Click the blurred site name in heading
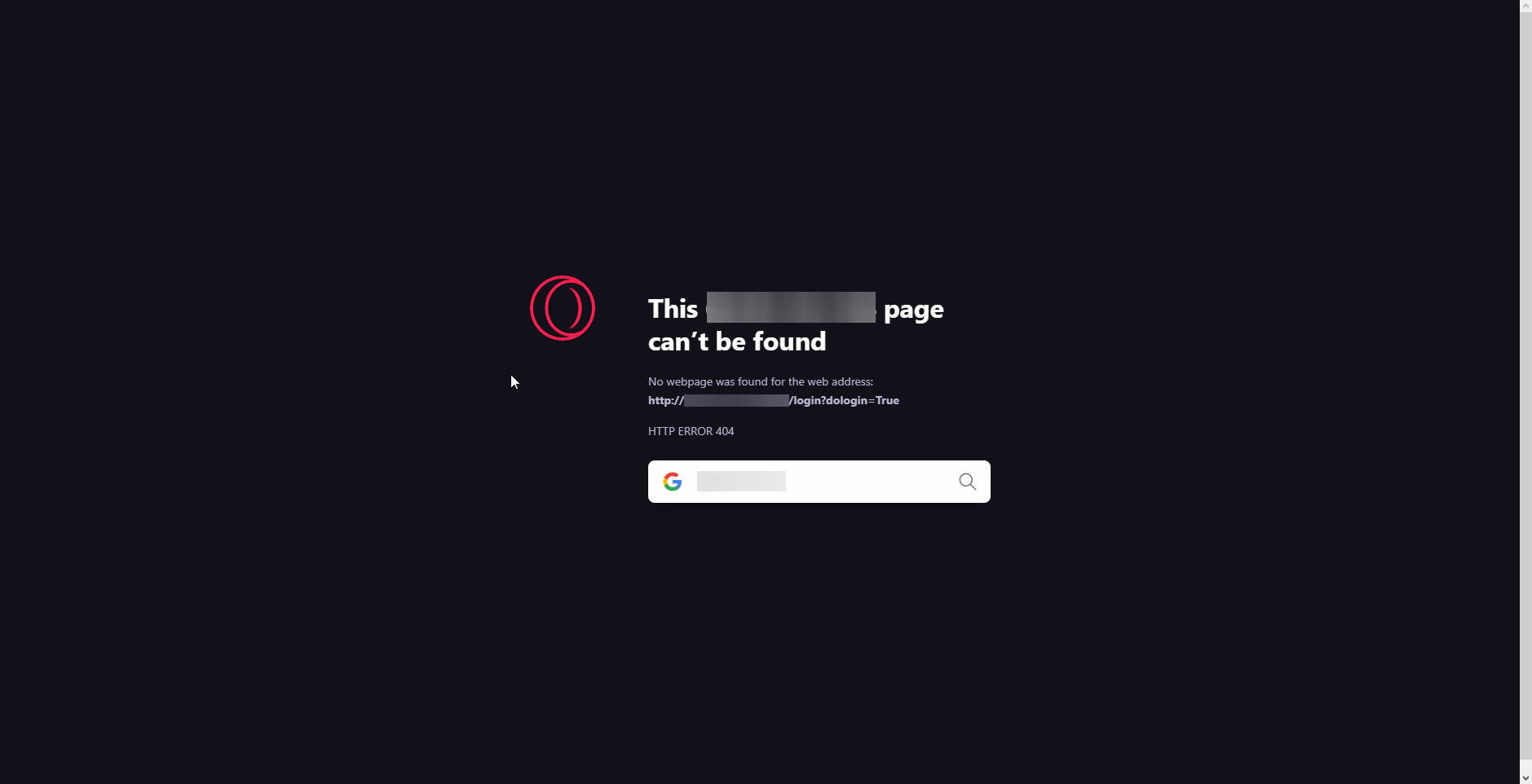Screen dimensions: 1532x784 click(791, 307)
